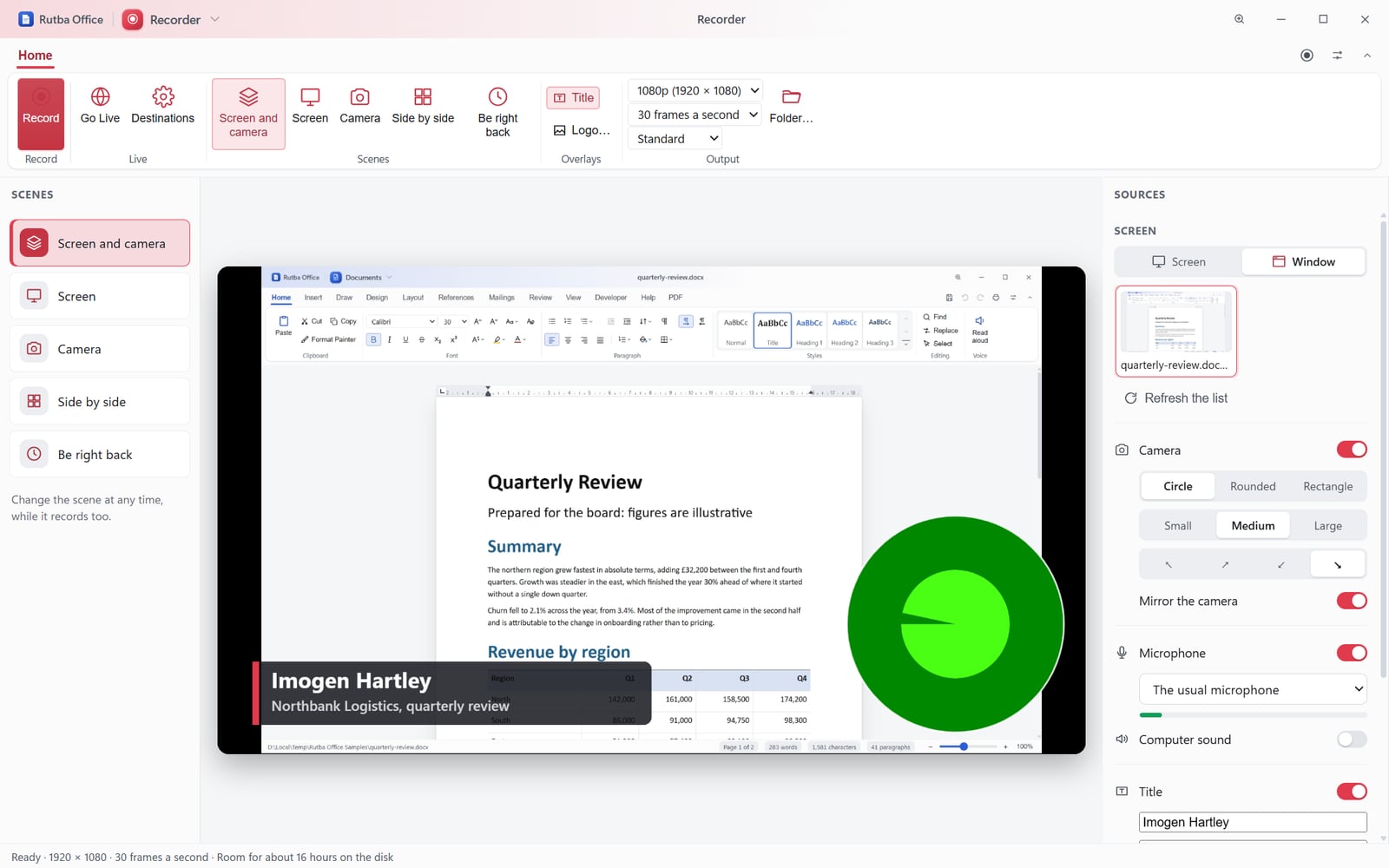This screenshot has height=868, width=1389.
Task: Open the settings sliders icon at top right
Action: tap(1338, 56)
